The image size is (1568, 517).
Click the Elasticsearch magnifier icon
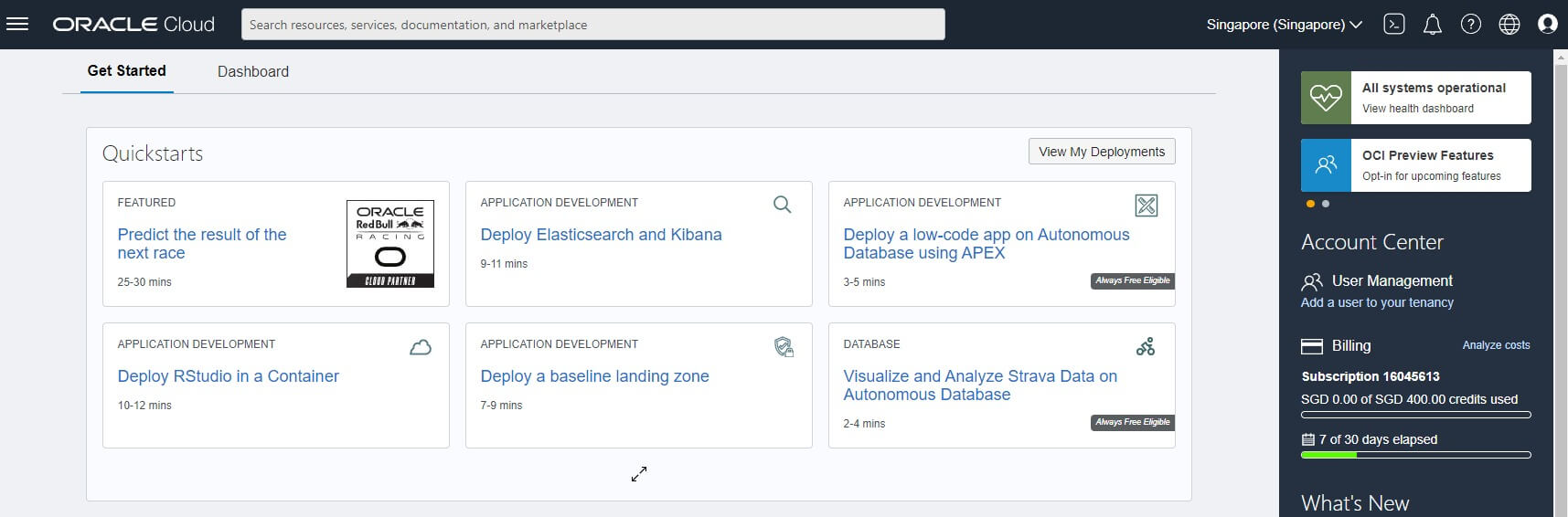pyautogui.click(x=782, y=205)
